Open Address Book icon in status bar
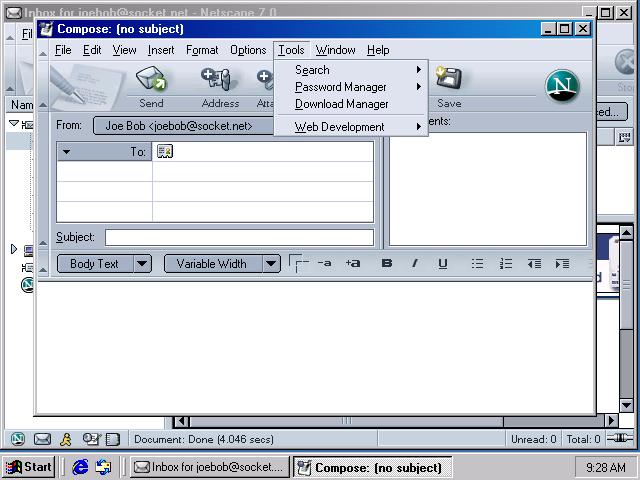 pos(113,439)
